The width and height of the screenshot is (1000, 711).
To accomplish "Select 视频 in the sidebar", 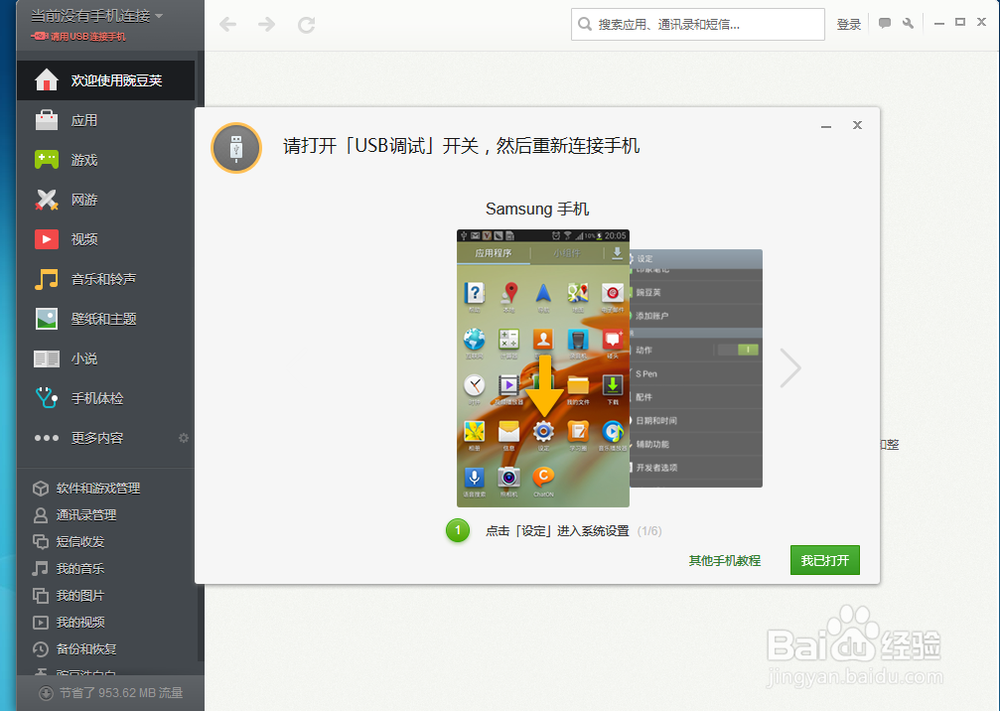I will (x=84, y=239).
